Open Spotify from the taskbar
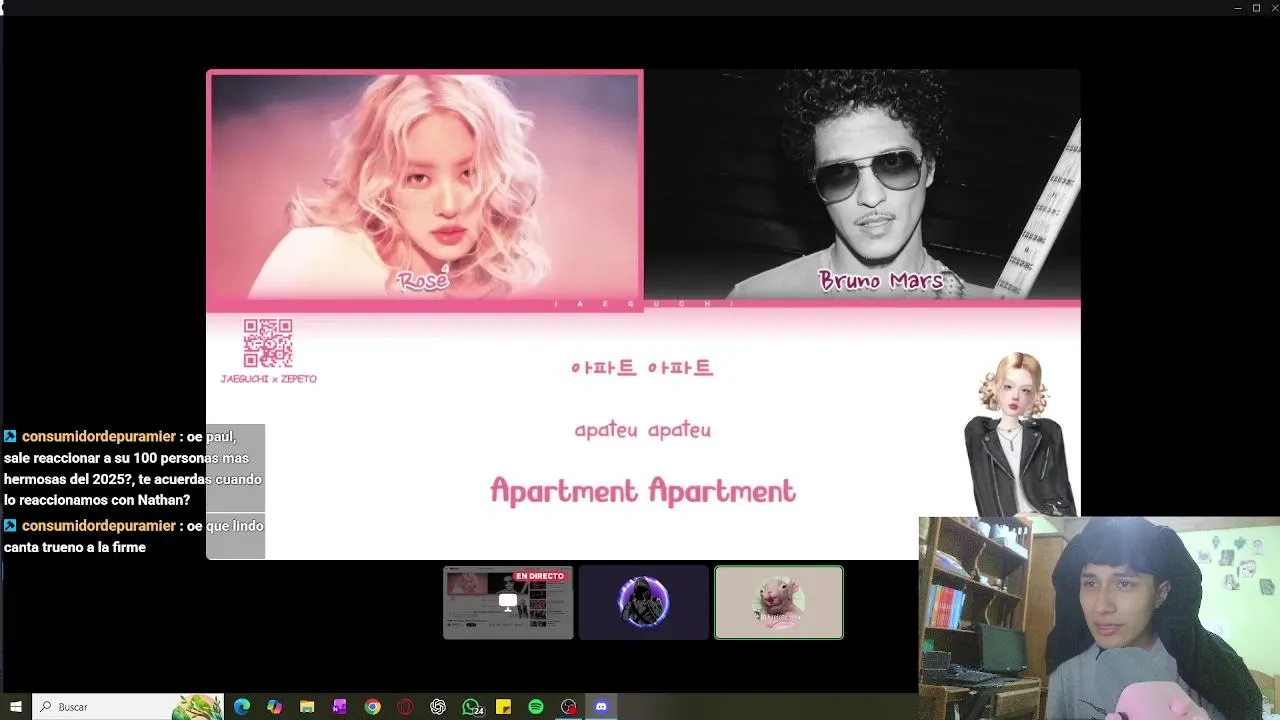1280x720 pixels. click(536, 707)
